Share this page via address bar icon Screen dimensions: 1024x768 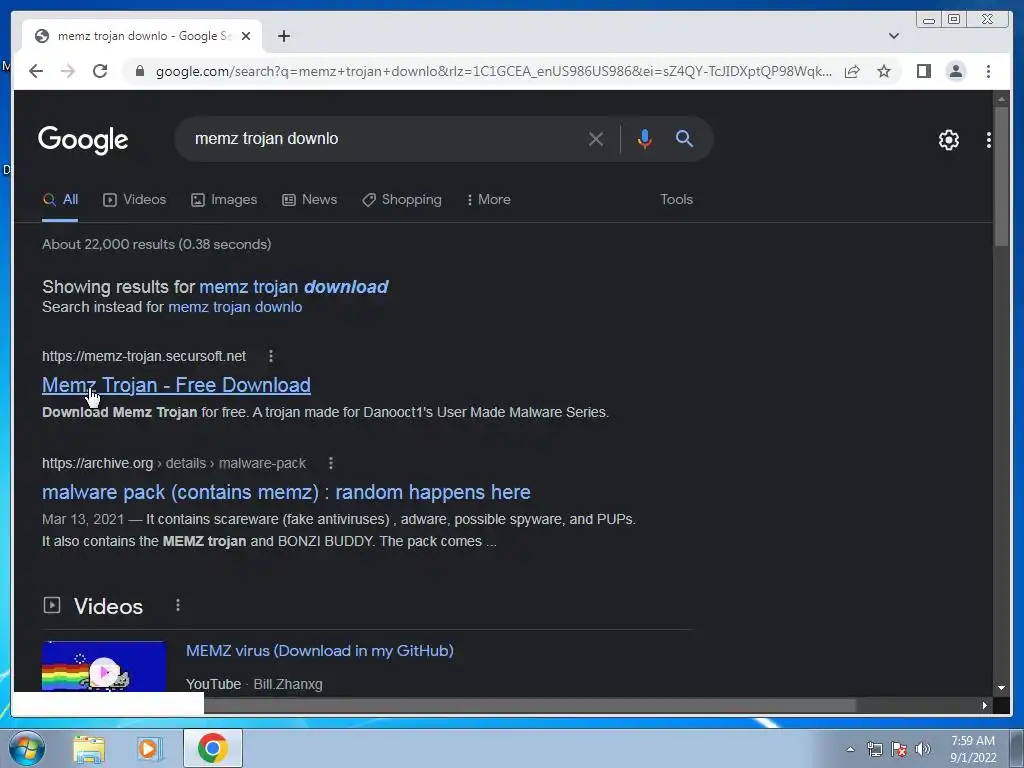pos(852,71)
